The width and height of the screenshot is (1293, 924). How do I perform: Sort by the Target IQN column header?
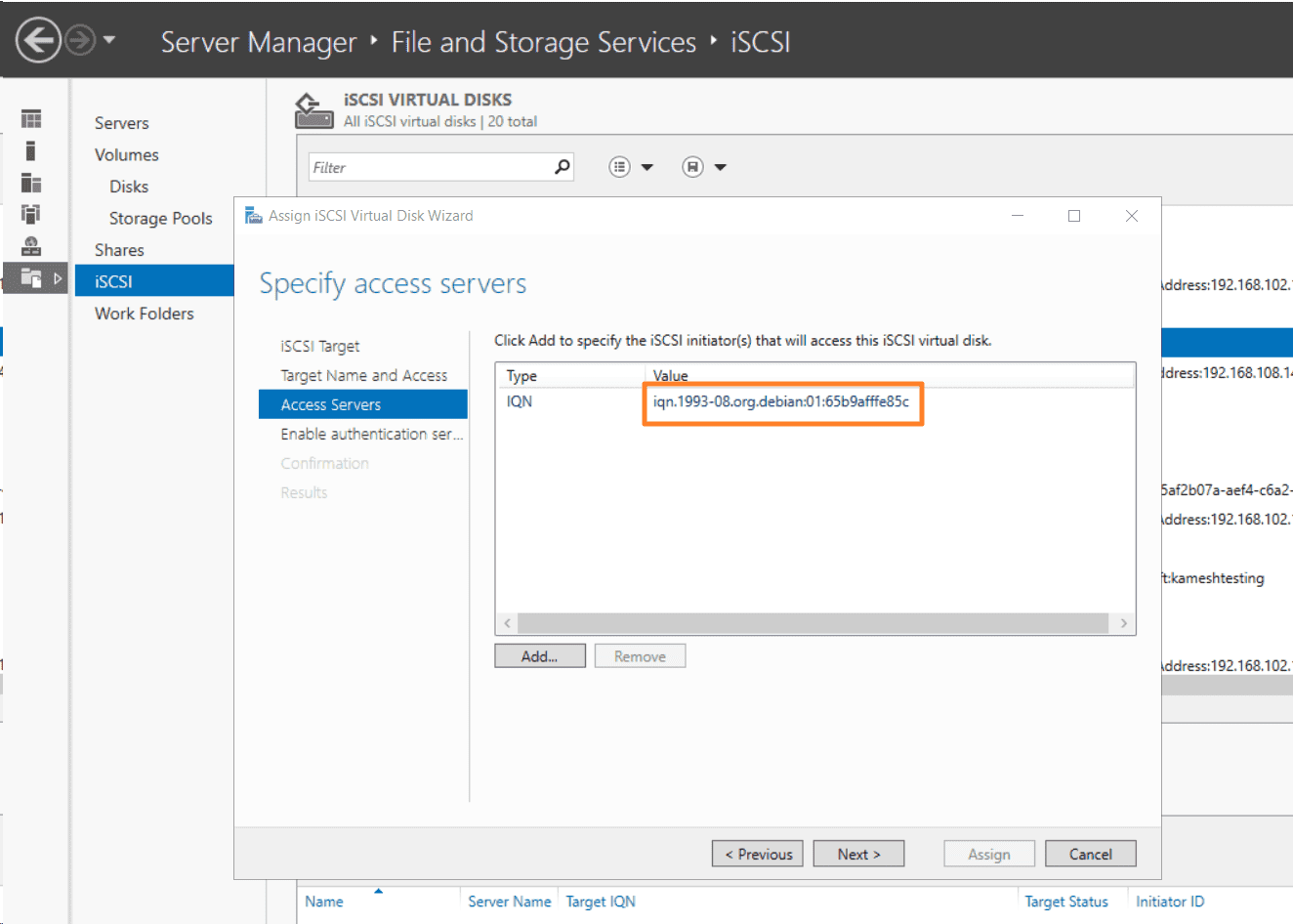[x=601, y=902]
